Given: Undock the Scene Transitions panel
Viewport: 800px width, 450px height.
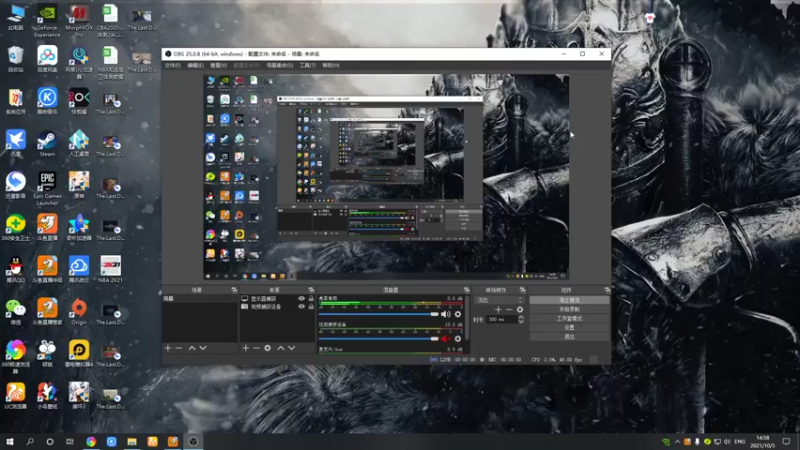Looking at the screenshot, I should (522, 290).
